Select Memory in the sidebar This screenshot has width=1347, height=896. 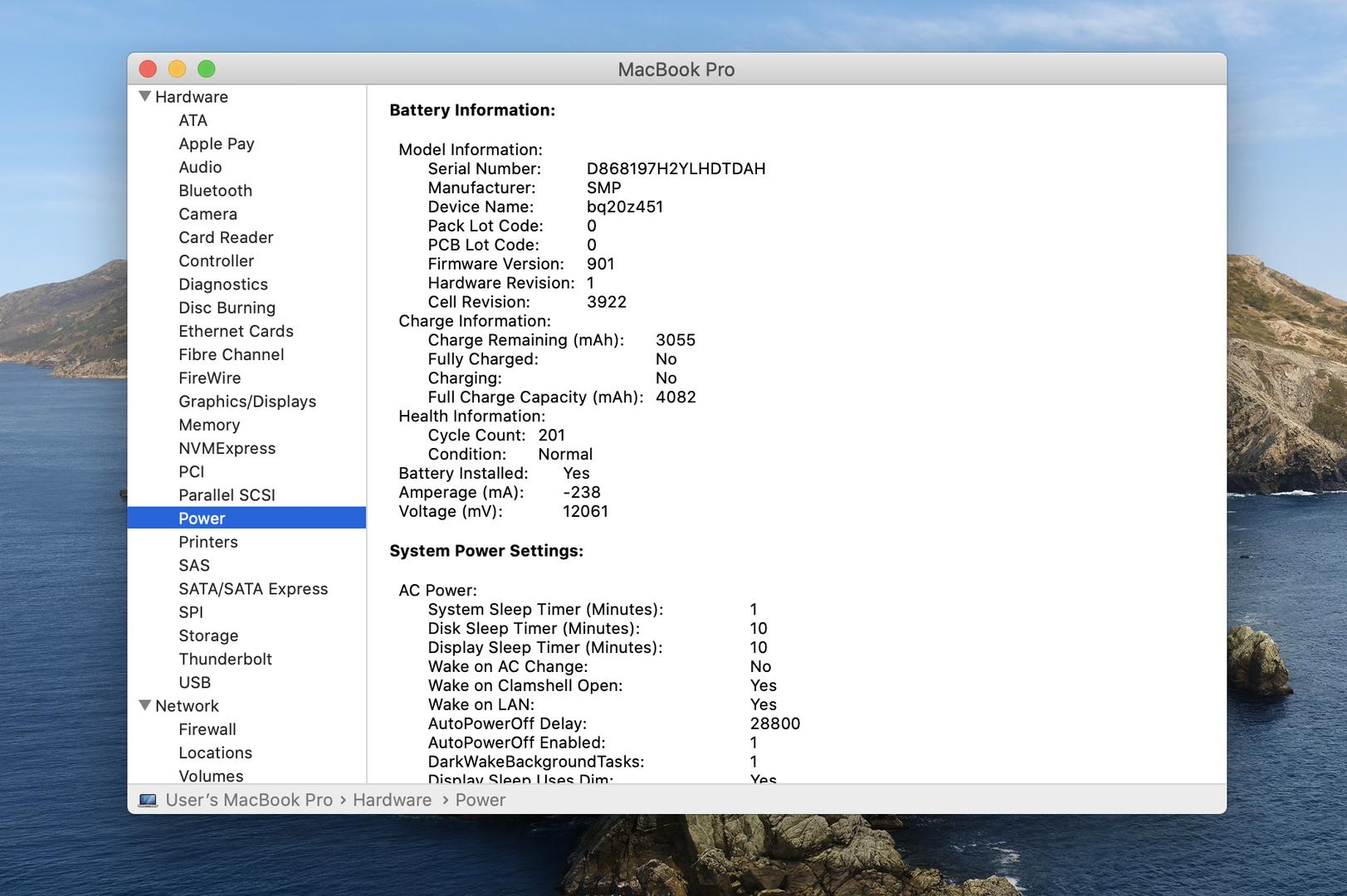click(209, 425)
